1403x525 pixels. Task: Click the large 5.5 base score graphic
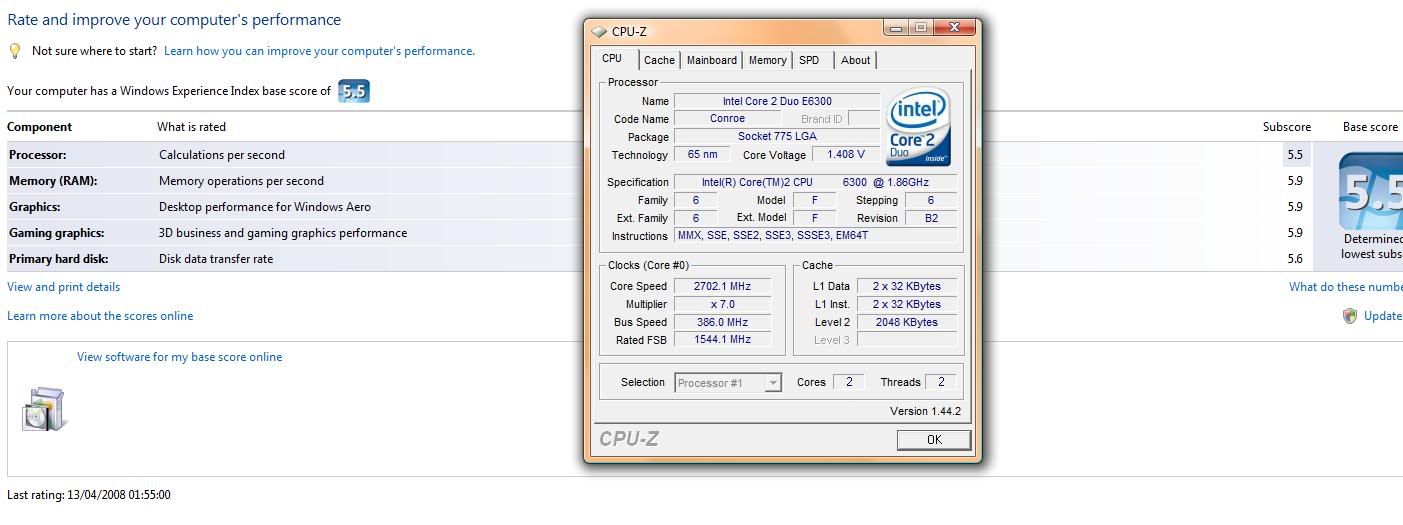click(x=1371, y=192)
